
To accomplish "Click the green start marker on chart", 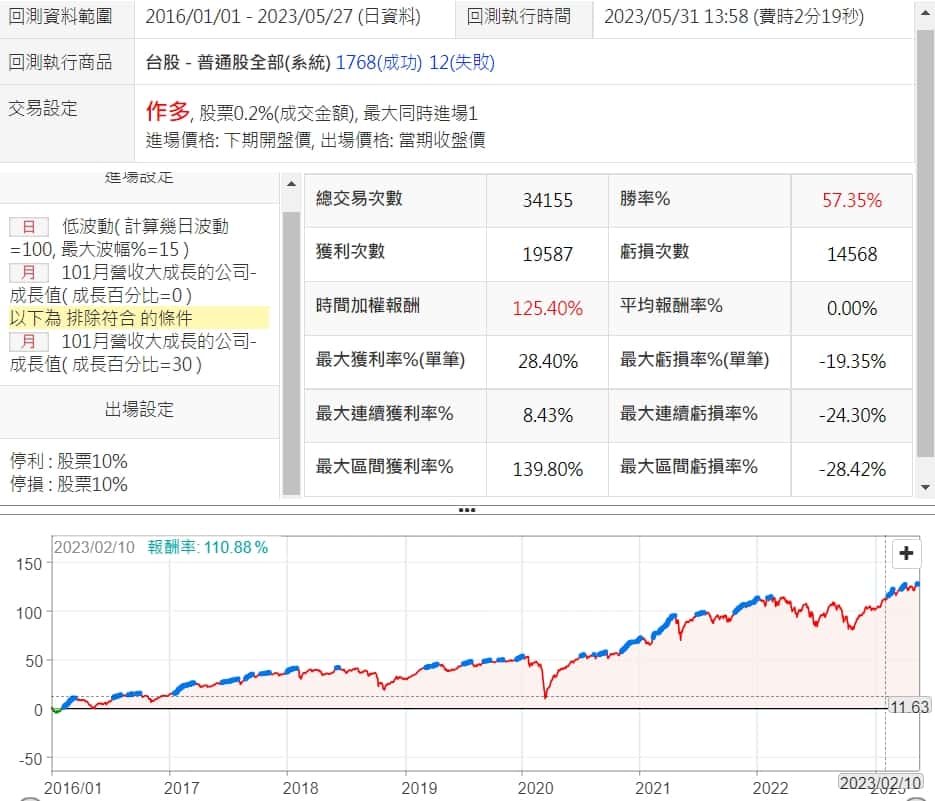I will point(55,709).
